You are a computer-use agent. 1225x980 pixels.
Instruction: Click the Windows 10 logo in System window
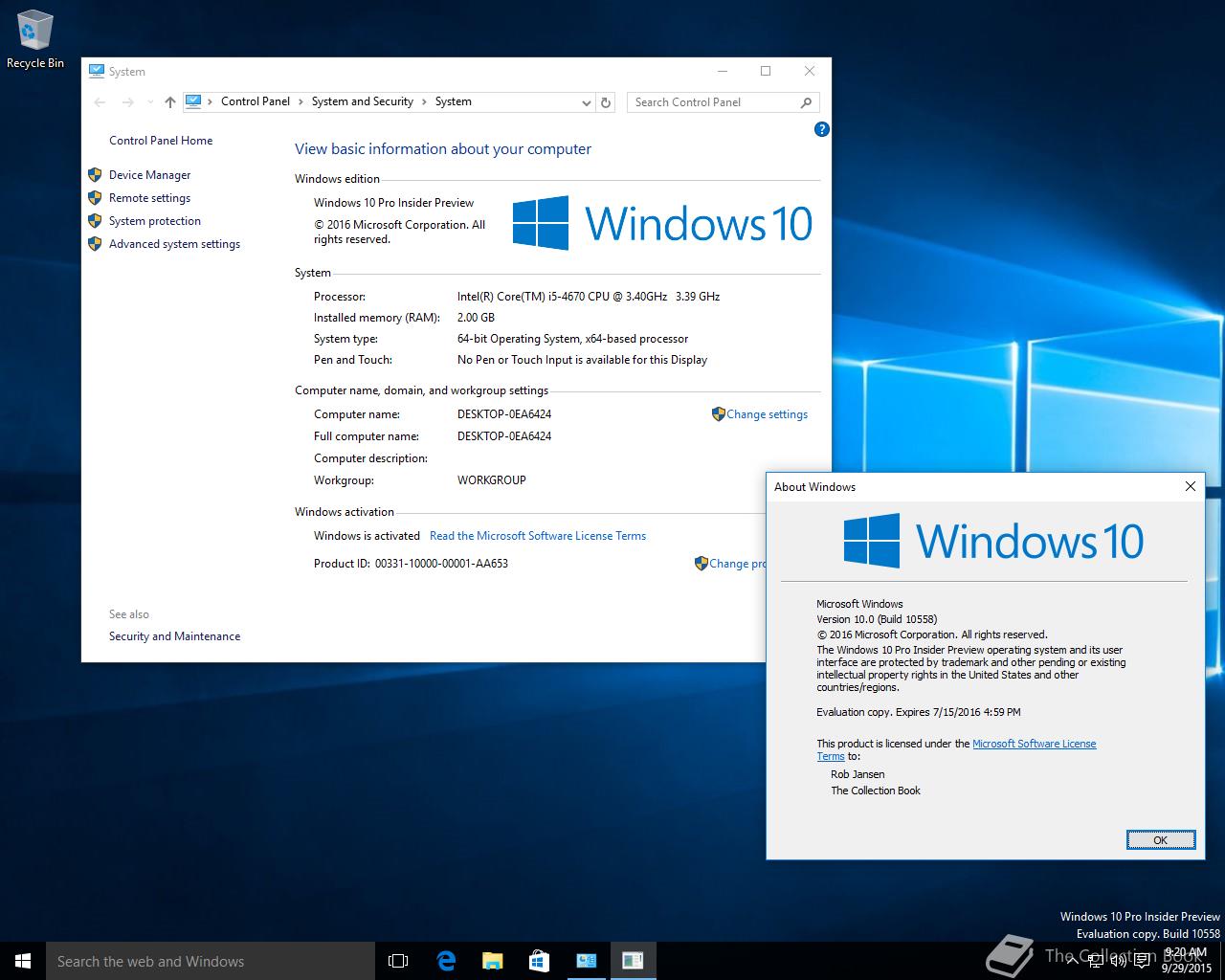click(x=662, y=223)
